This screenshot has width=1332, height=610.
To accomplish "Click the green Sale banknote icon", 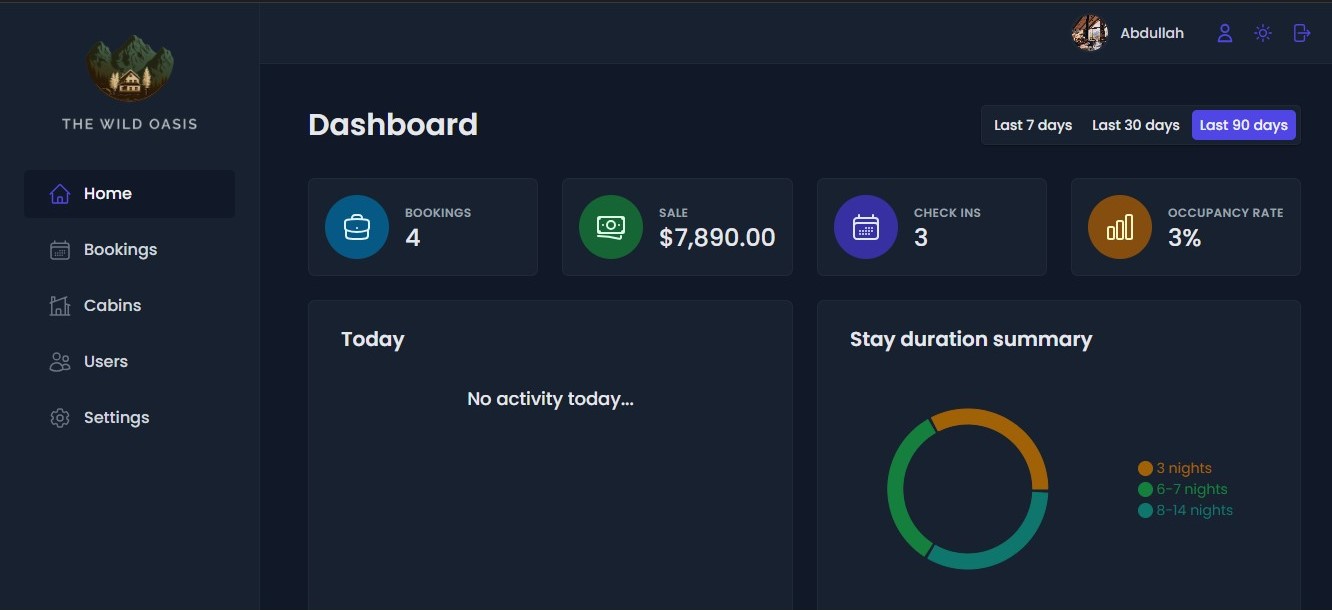I will point(610,227).
